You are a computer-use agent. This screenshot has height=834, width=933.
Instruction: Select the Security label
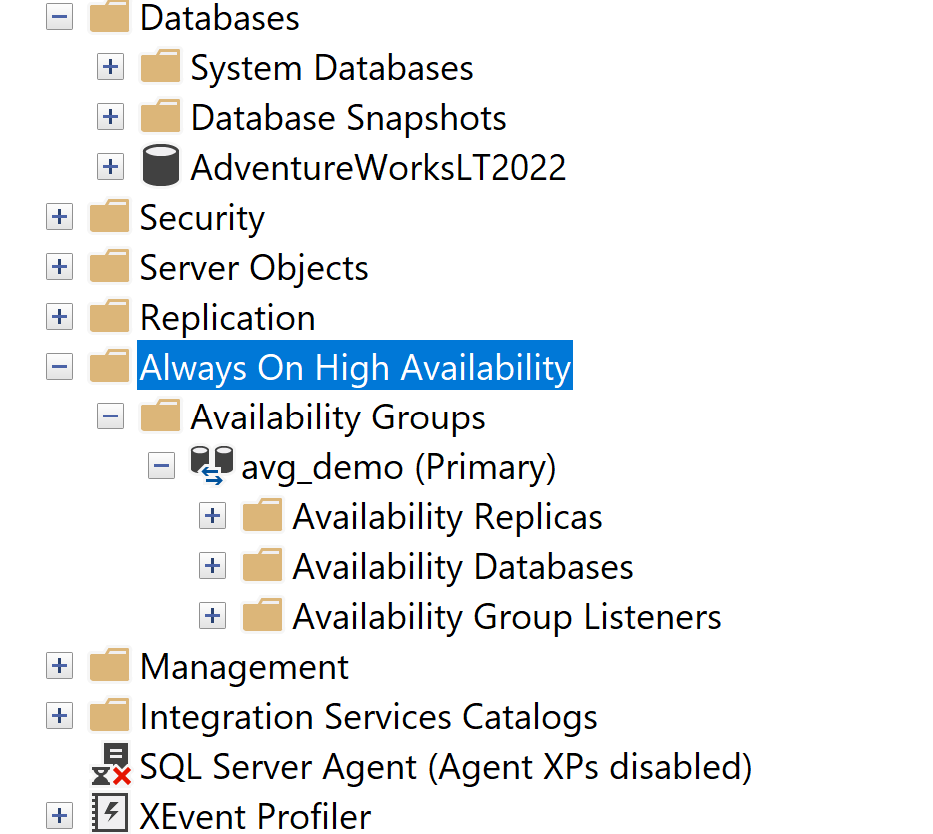202,218
